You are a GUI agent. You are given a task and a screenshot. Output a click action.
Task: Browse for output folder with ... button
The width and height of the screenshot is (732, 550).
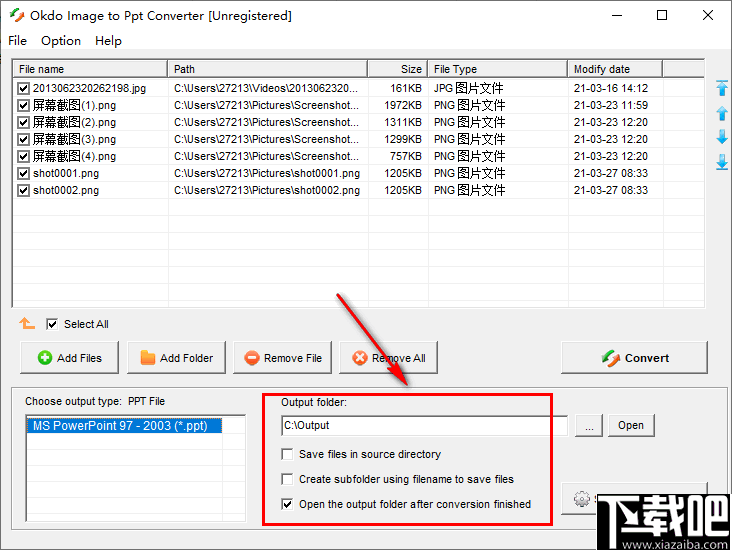click(x=589, y=425)
